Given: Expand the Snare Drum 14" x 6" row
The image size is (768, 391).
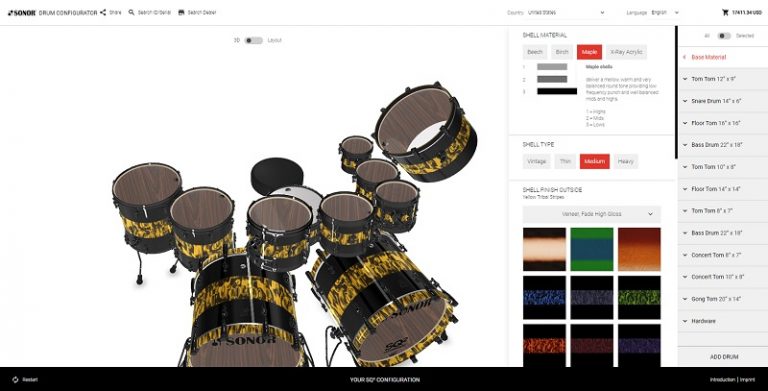Looking at the screenshot, I should (722, 101).
